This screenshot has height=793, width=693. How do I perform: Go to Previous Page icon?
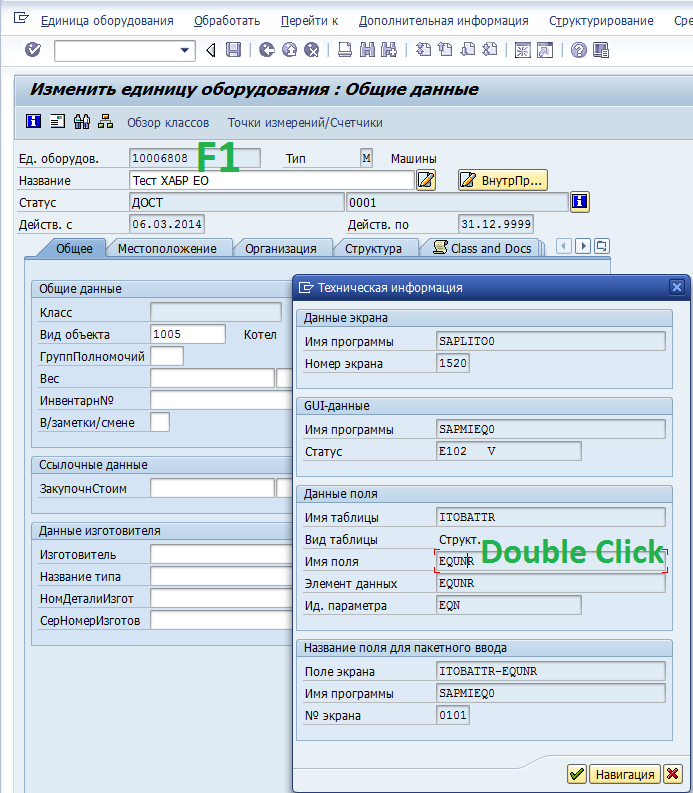pos(445,50)
